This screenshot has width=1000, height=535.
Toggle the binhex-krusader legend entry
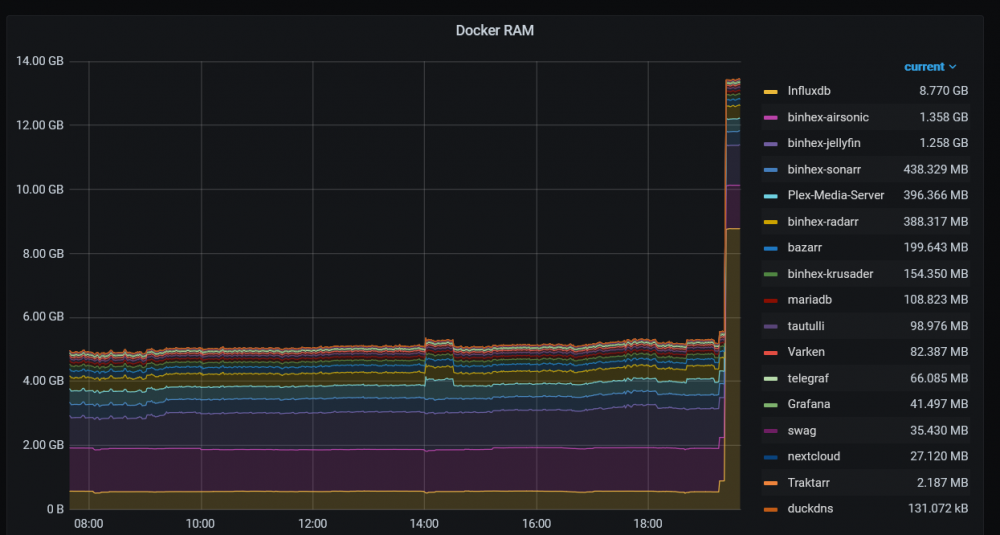coord(830,274)
